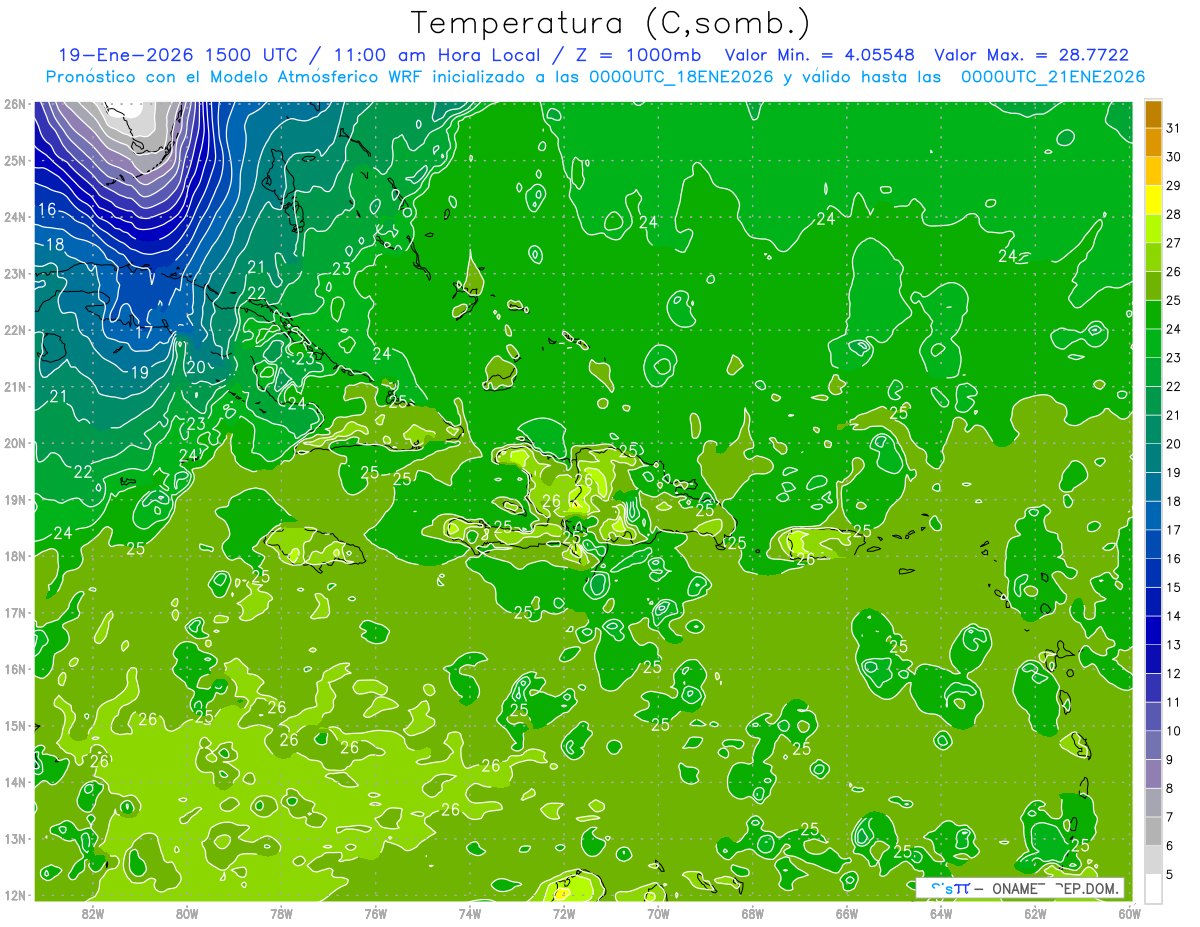Select the purple legend swatch between 9 and 10
1200x927 pixels.
tap(1153, 745)
